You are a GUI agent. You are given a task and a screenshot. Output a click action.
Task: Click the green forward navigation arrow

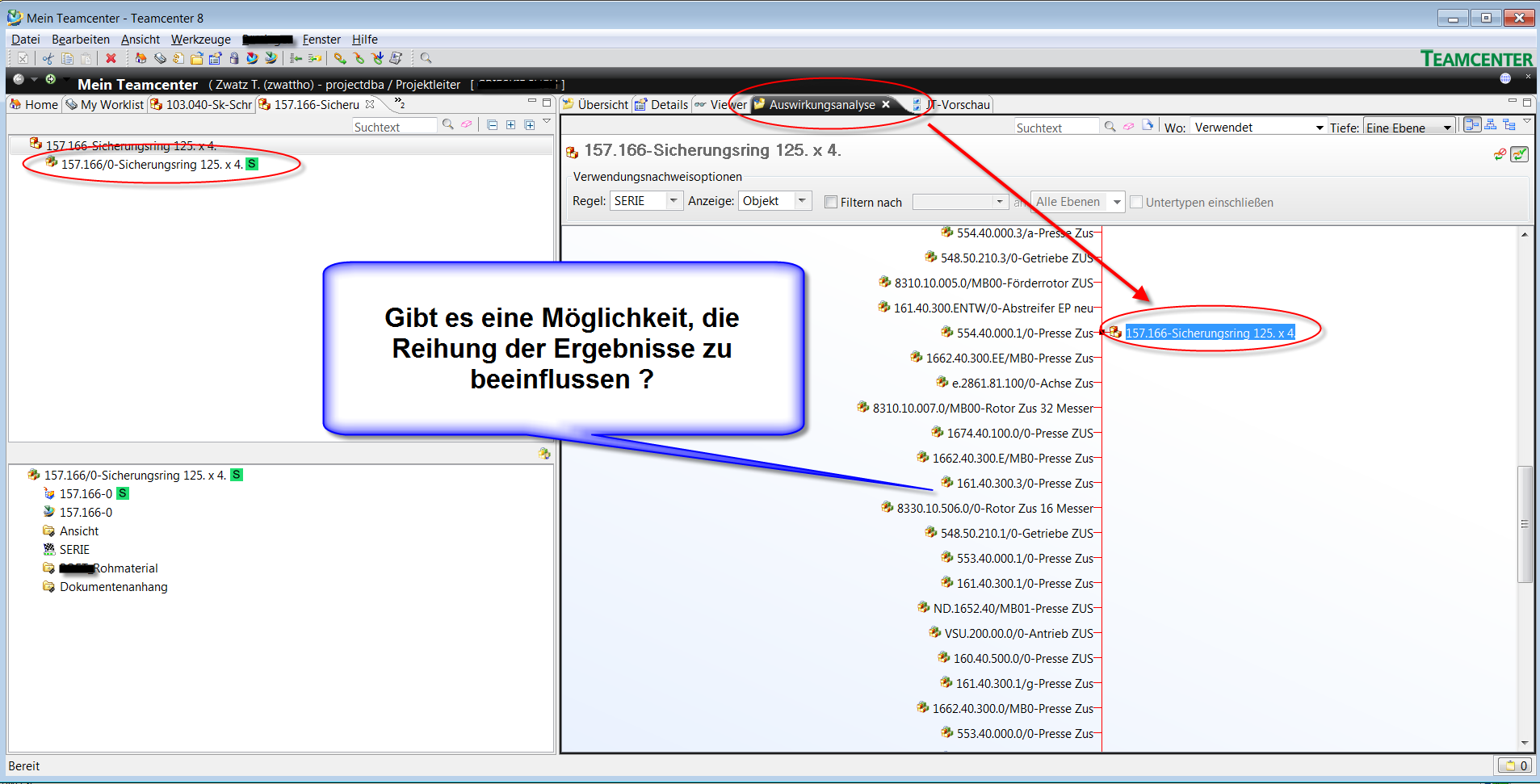click(x=50, y=79)
